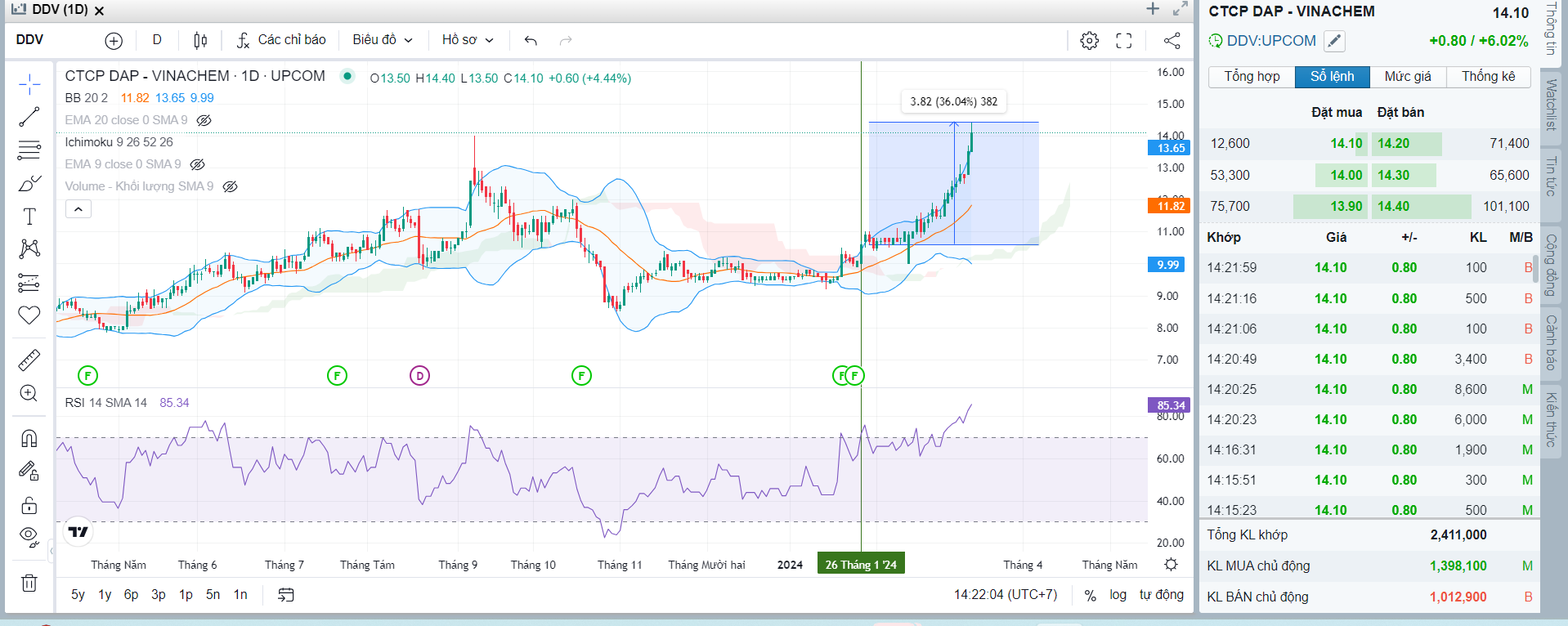The width and height of the screenshot is (1568, 626).
Task: Add symbol comparison with plus icon
Action: [x=114, y=40]
